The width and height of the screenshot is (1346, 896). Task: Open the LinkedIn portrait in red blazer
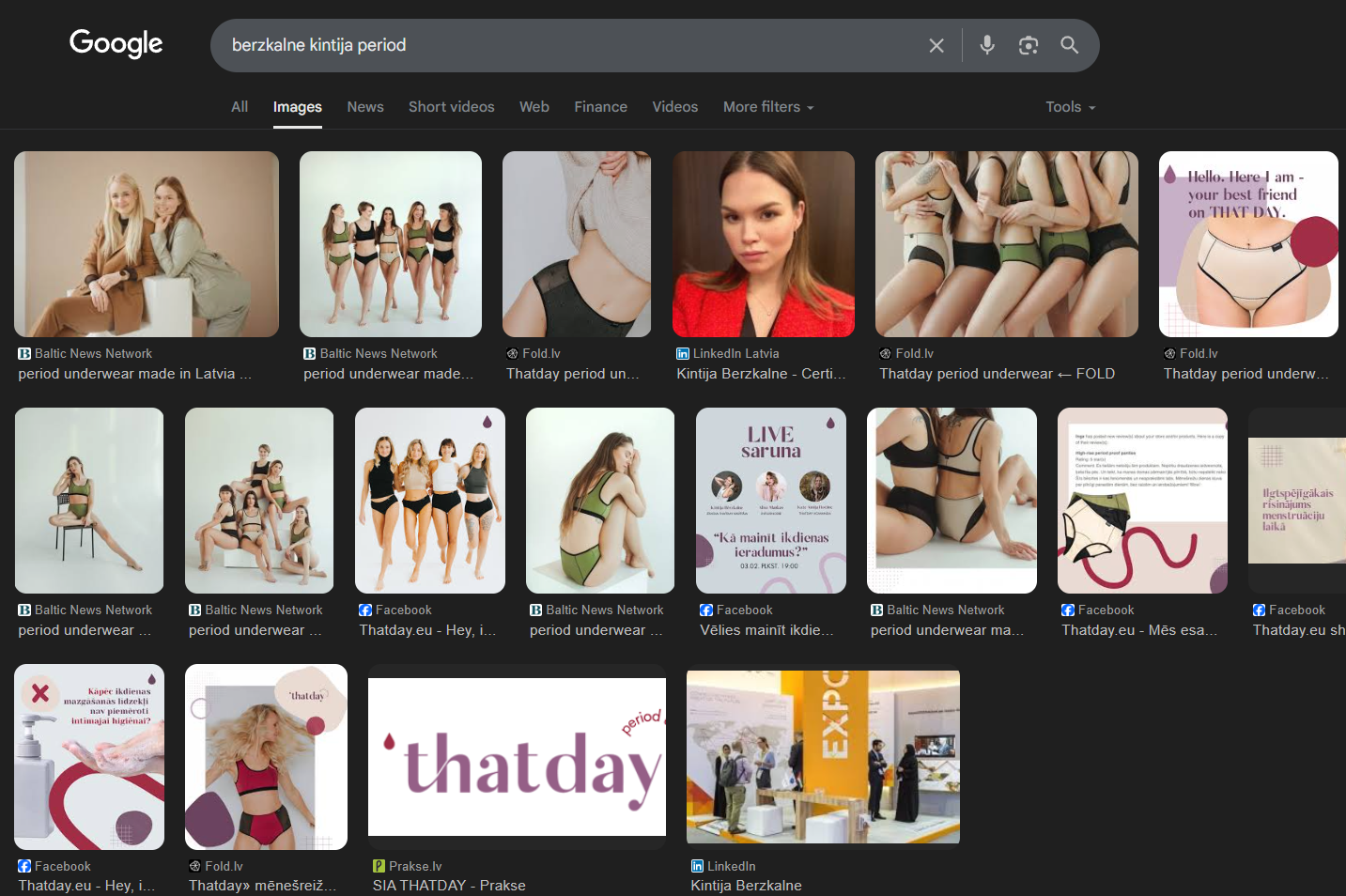click(x=764, y=244)
